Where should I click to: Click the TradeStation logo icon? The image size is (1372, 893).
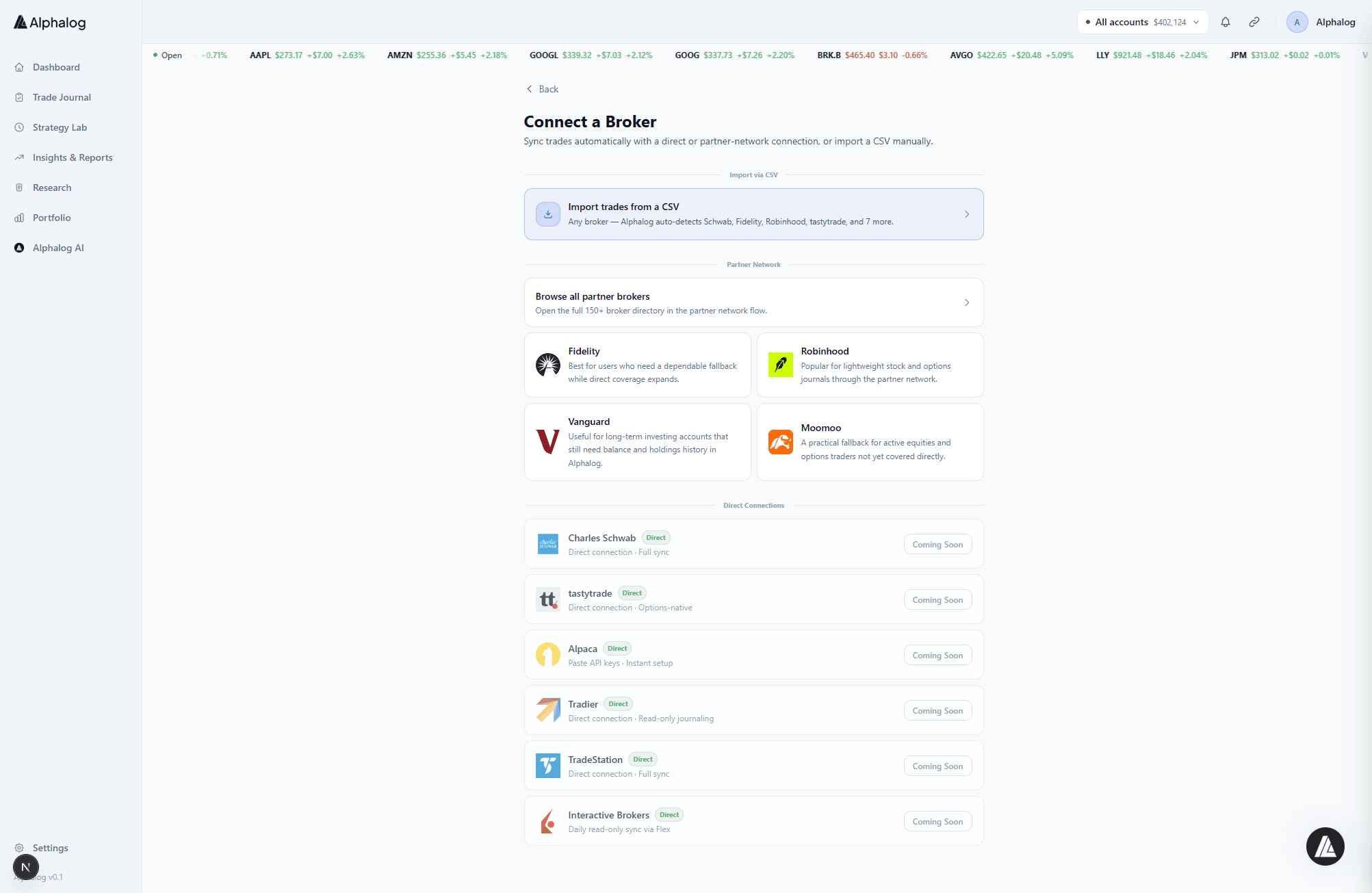(548, 766)
